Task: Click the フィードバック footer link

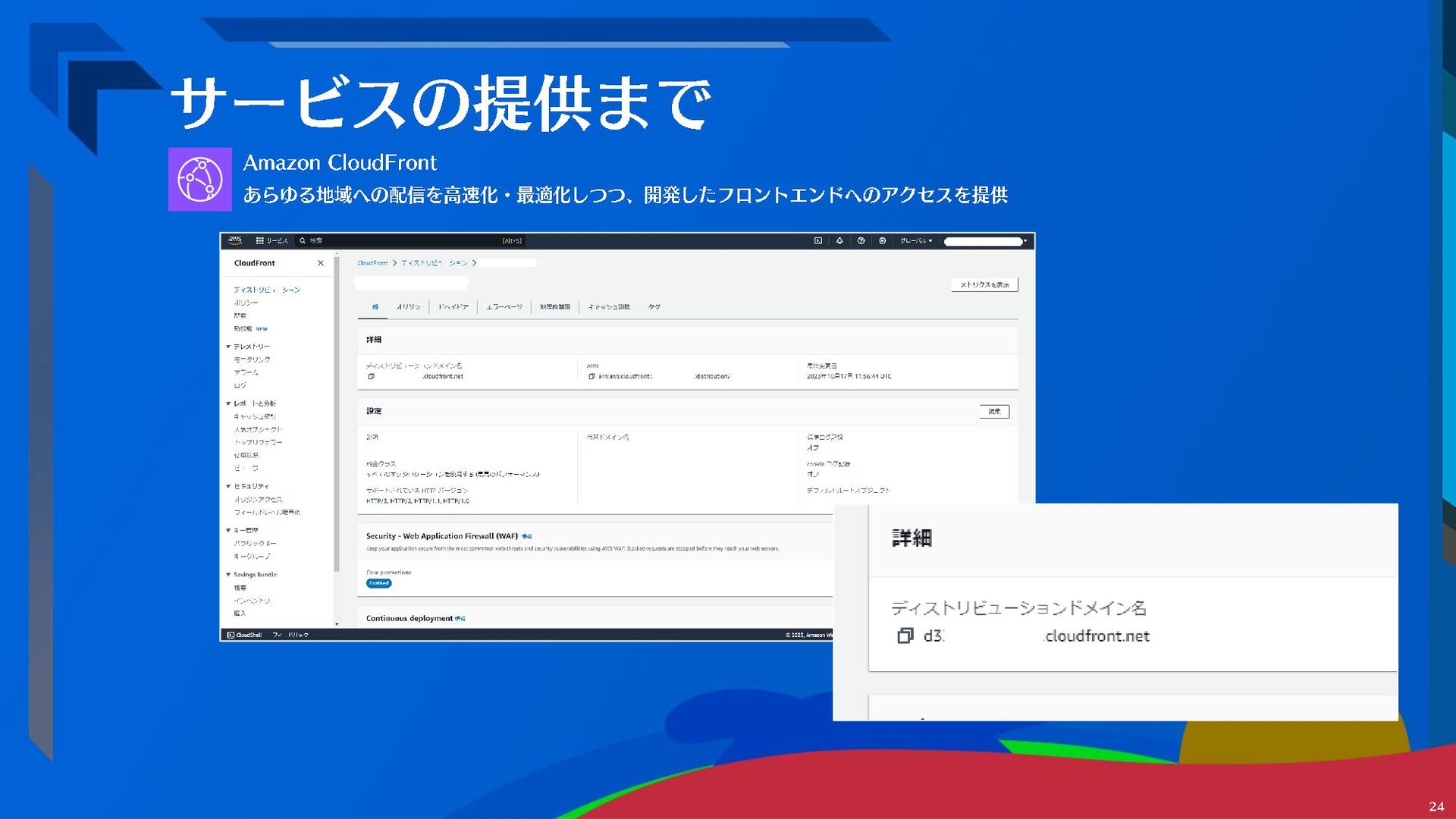Action: (x=290, y=635)
